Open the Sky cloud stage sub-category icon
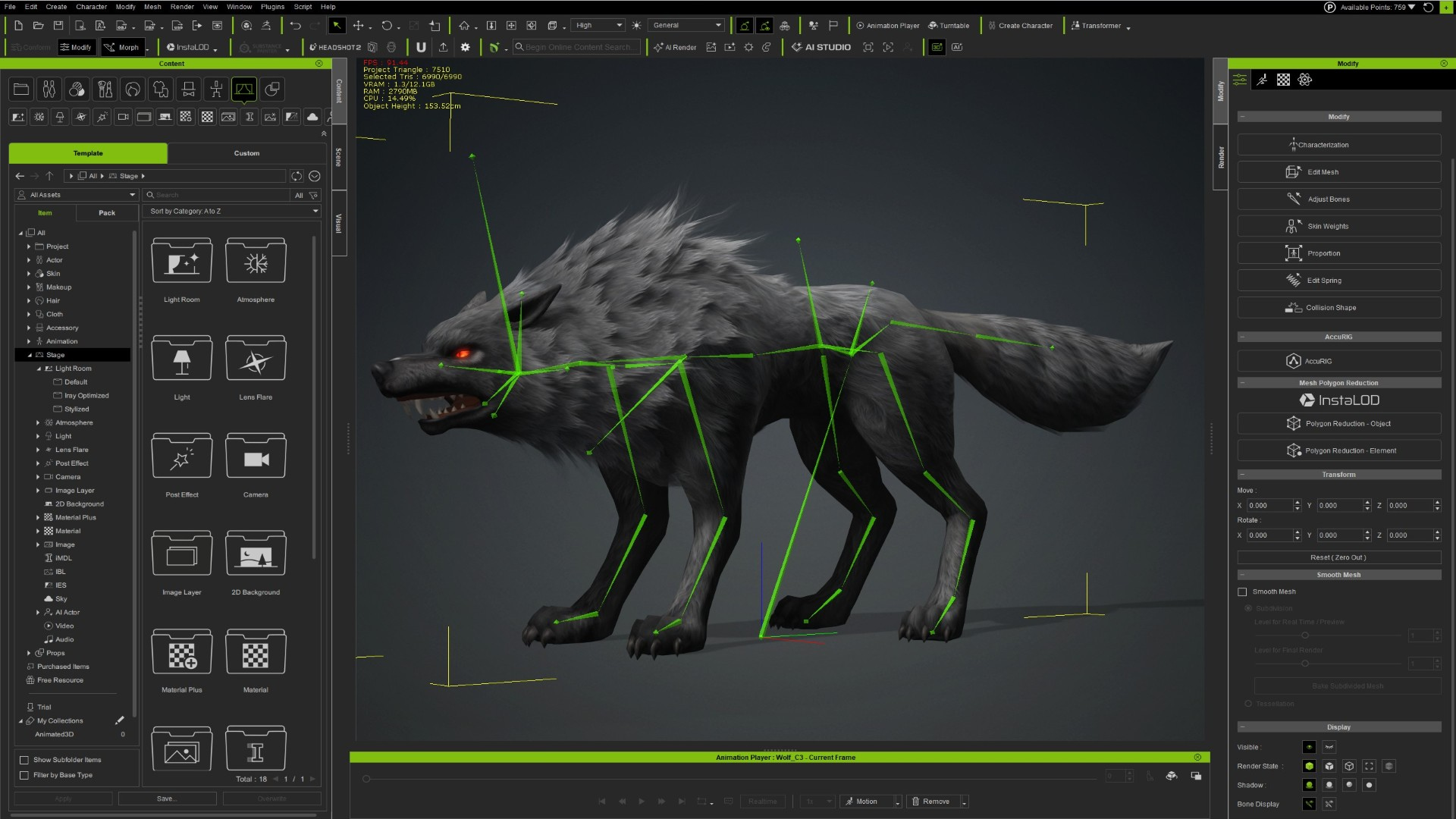Image resolution: width=1456 pixels, height=819 pixels. [x=312, y=117]
